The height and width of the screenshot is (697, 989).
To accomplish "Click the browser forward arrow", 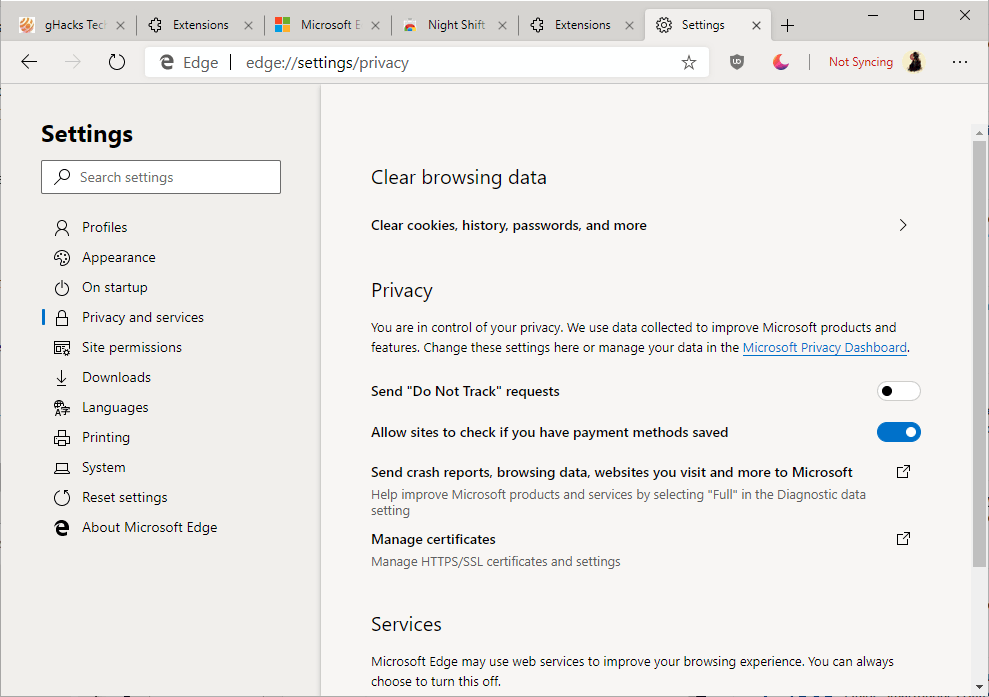I will (x=73, y=62).
